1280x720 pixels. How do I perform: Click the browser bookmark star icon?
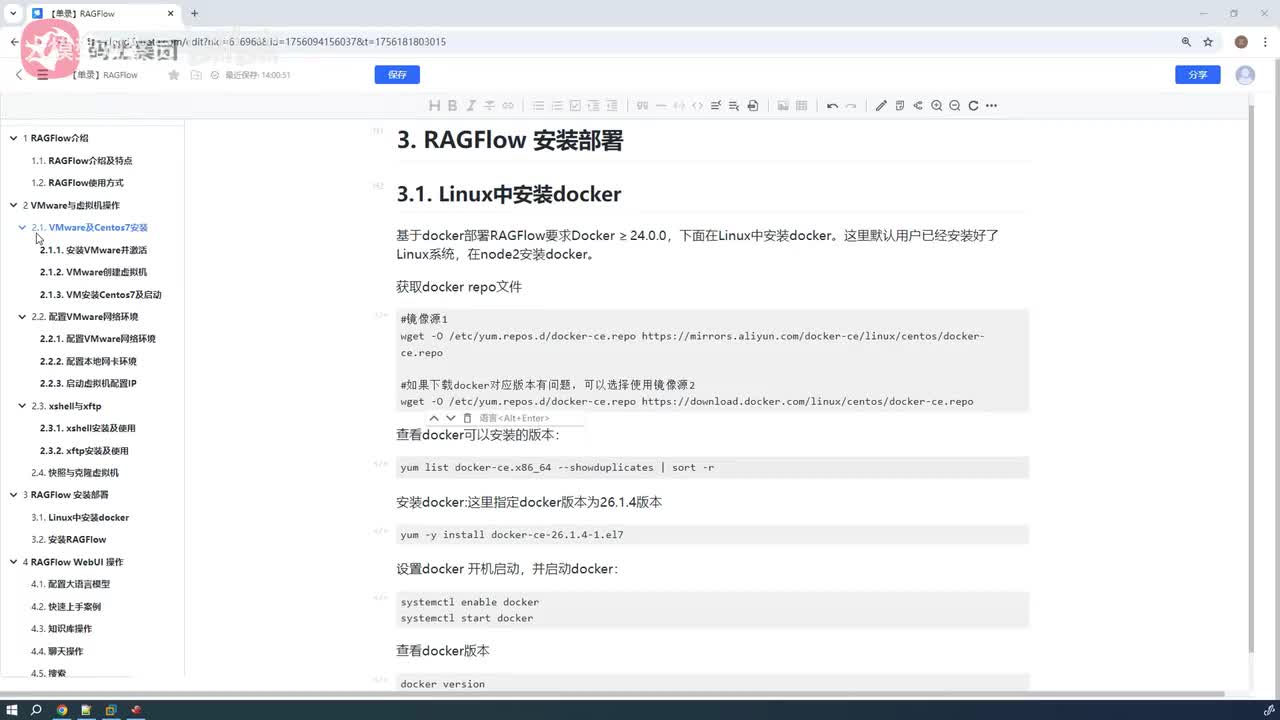pyautogui.click(x=1208, y=42)
